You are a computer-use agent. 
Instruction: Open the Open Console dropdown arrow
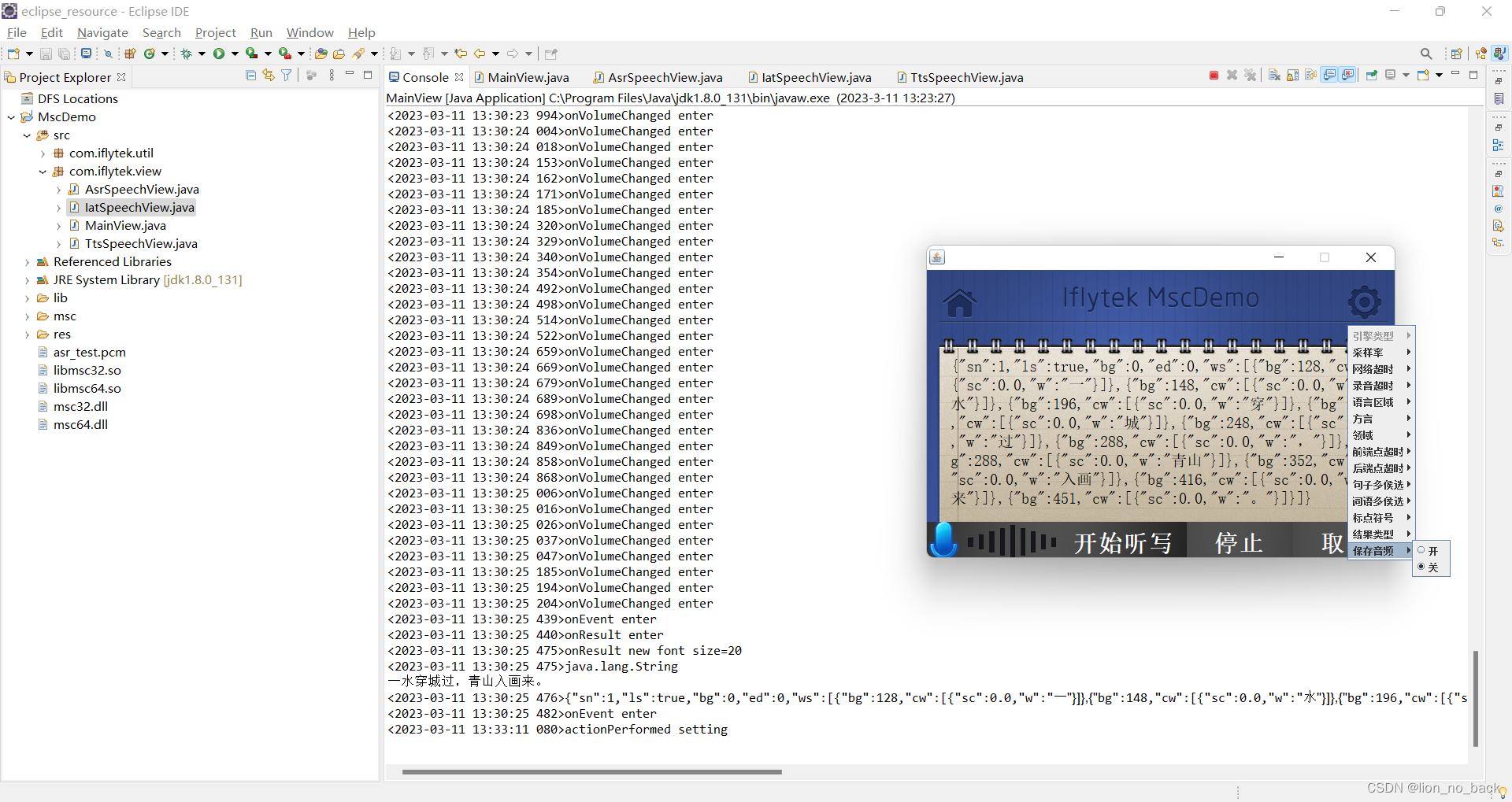click(x=1439, y=75)
